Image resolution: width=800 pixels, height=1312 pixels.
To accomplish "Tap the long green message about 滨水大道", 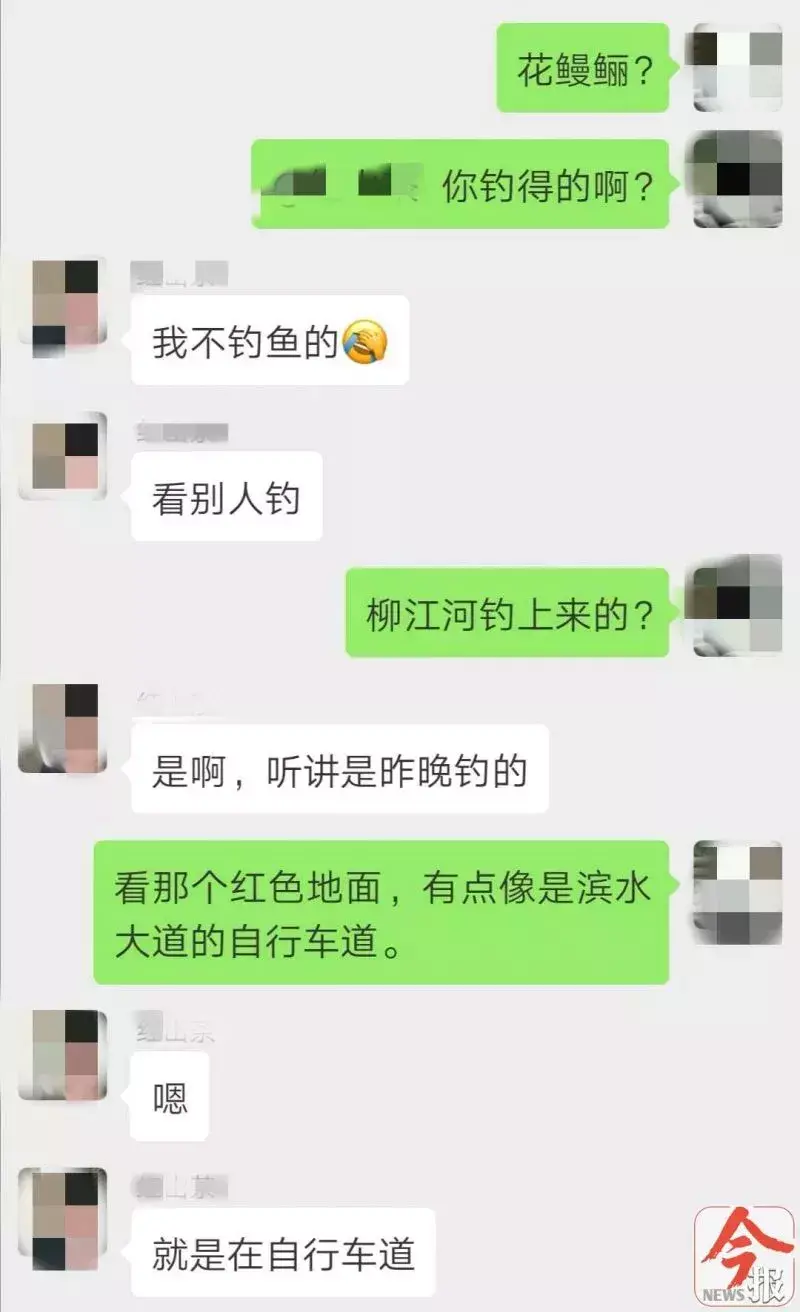I will point(382,912).
